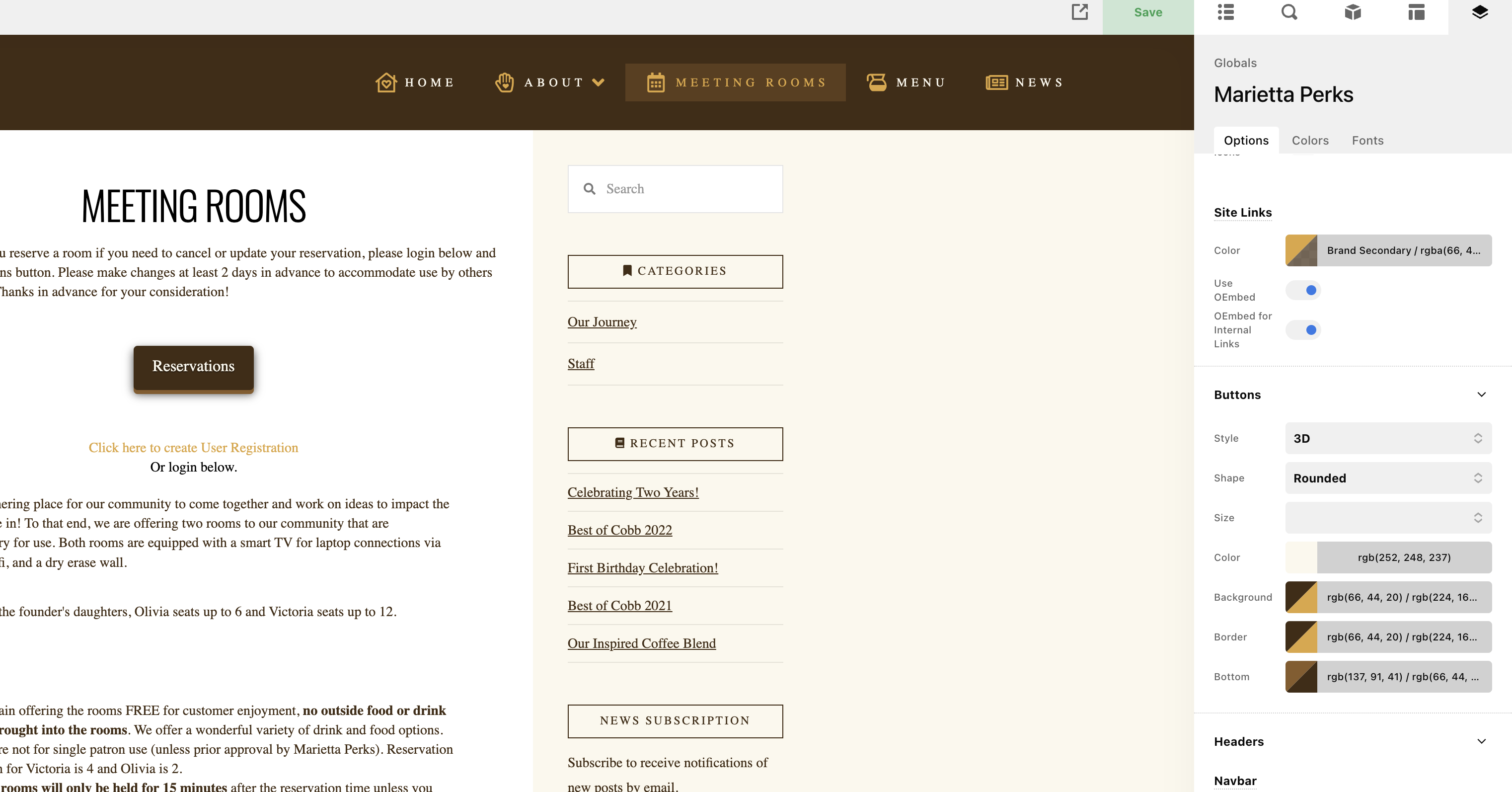Click the magnifier search icon in top toolbar

1289,12
